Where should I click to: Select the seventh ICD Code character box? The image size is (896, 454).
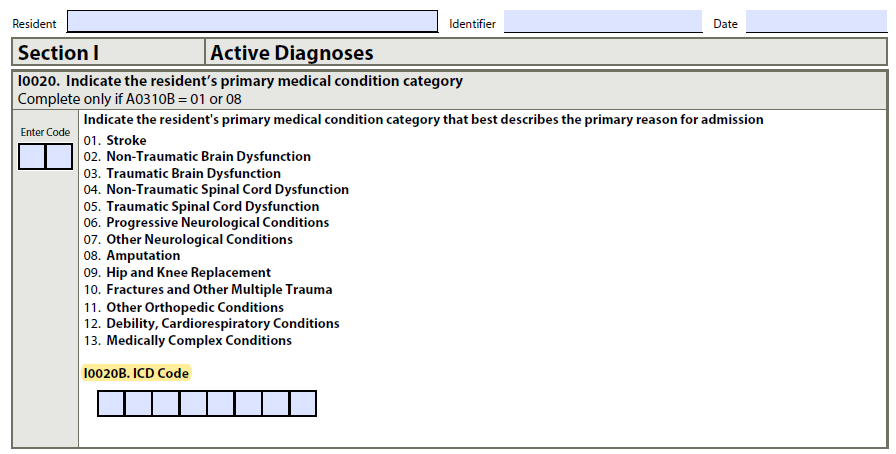click(275, 404)
